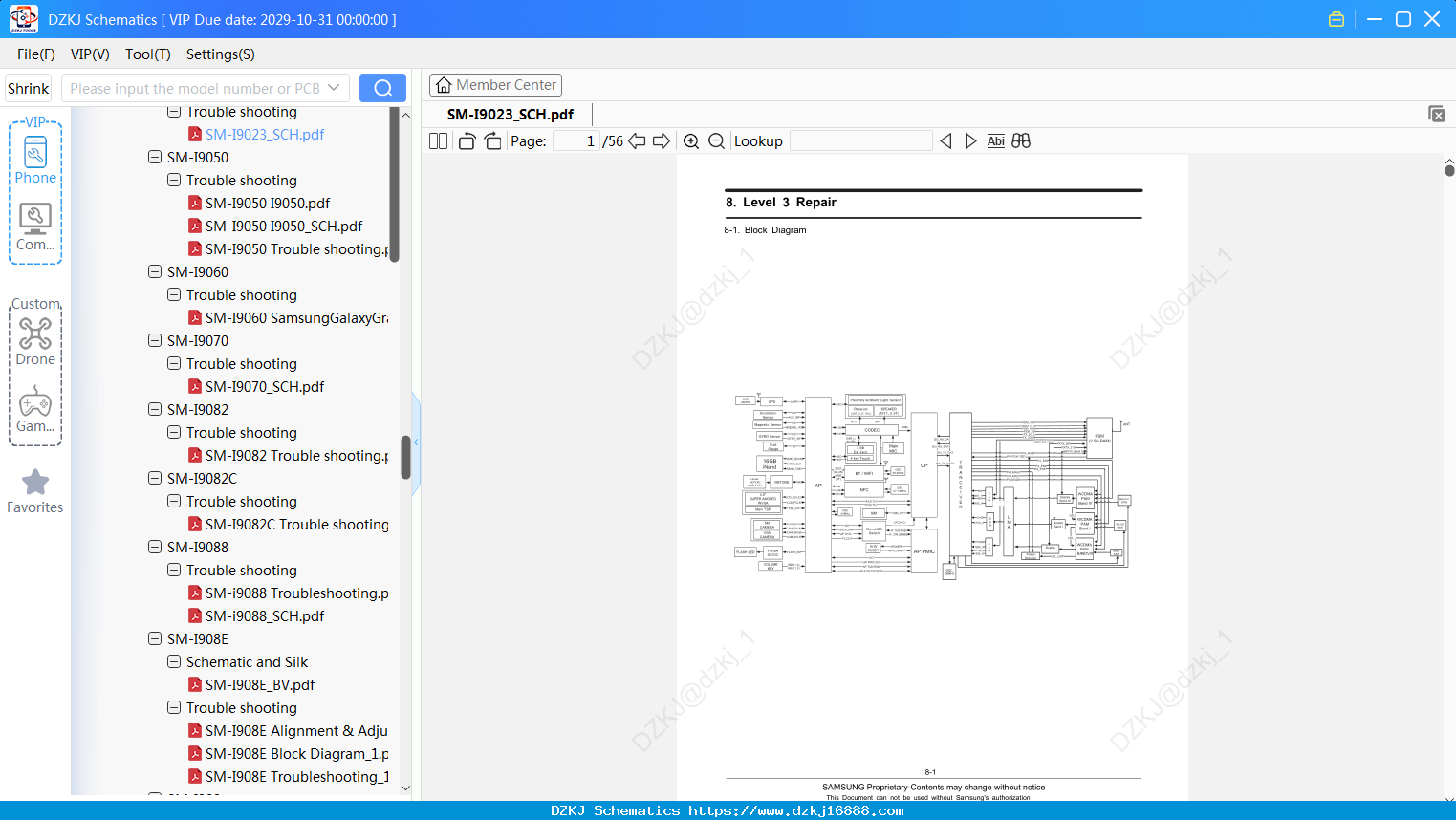The height and width of the screenshot is (820, 1456).
Task: Collapse the Schematic and Silk folder
Action: coord(174,661)
